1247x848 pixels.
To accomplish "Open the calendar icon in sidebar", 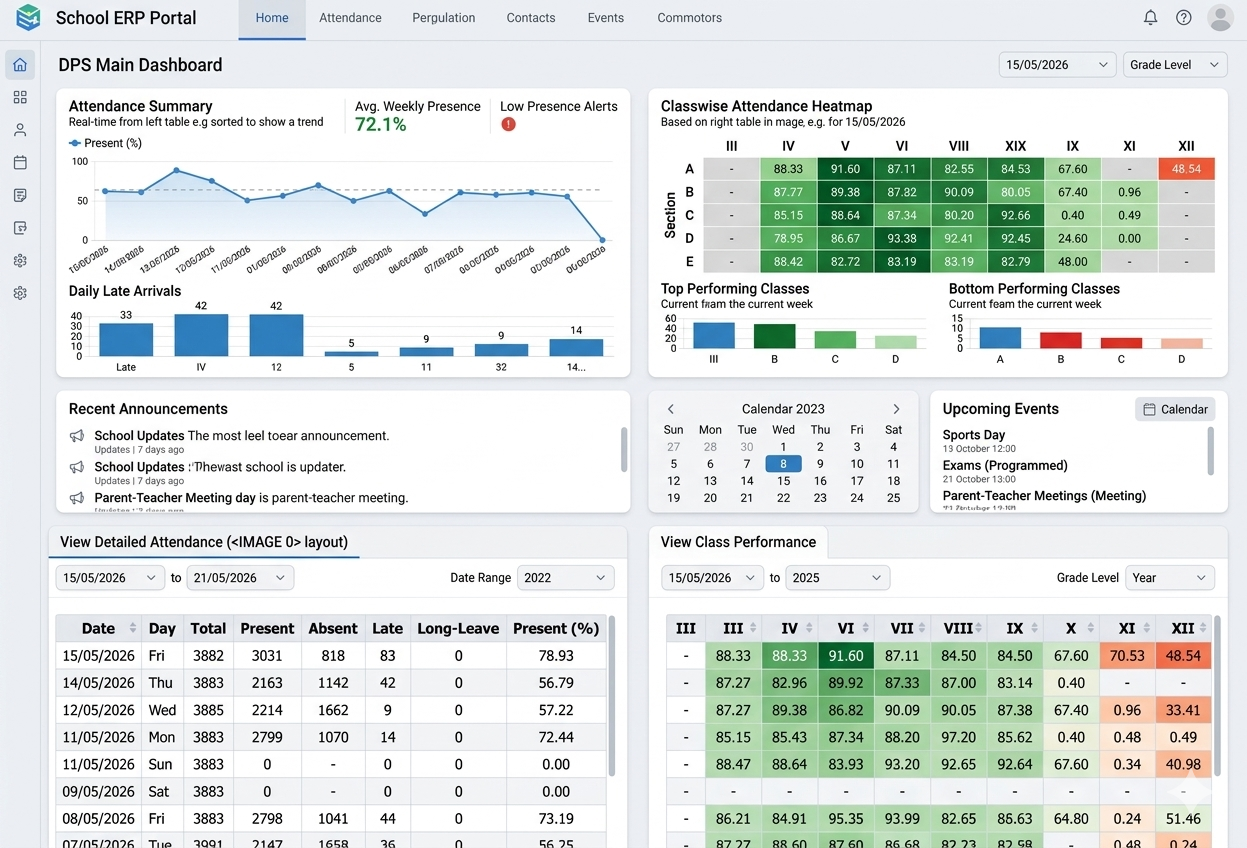I will click(x=20, y=162).
